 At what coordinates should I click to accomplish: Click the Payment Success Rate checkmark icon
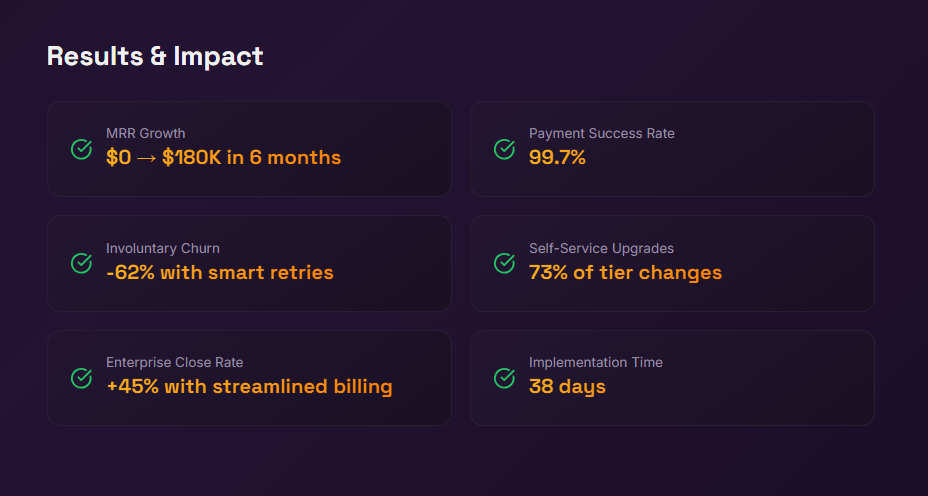pos(505,149)
